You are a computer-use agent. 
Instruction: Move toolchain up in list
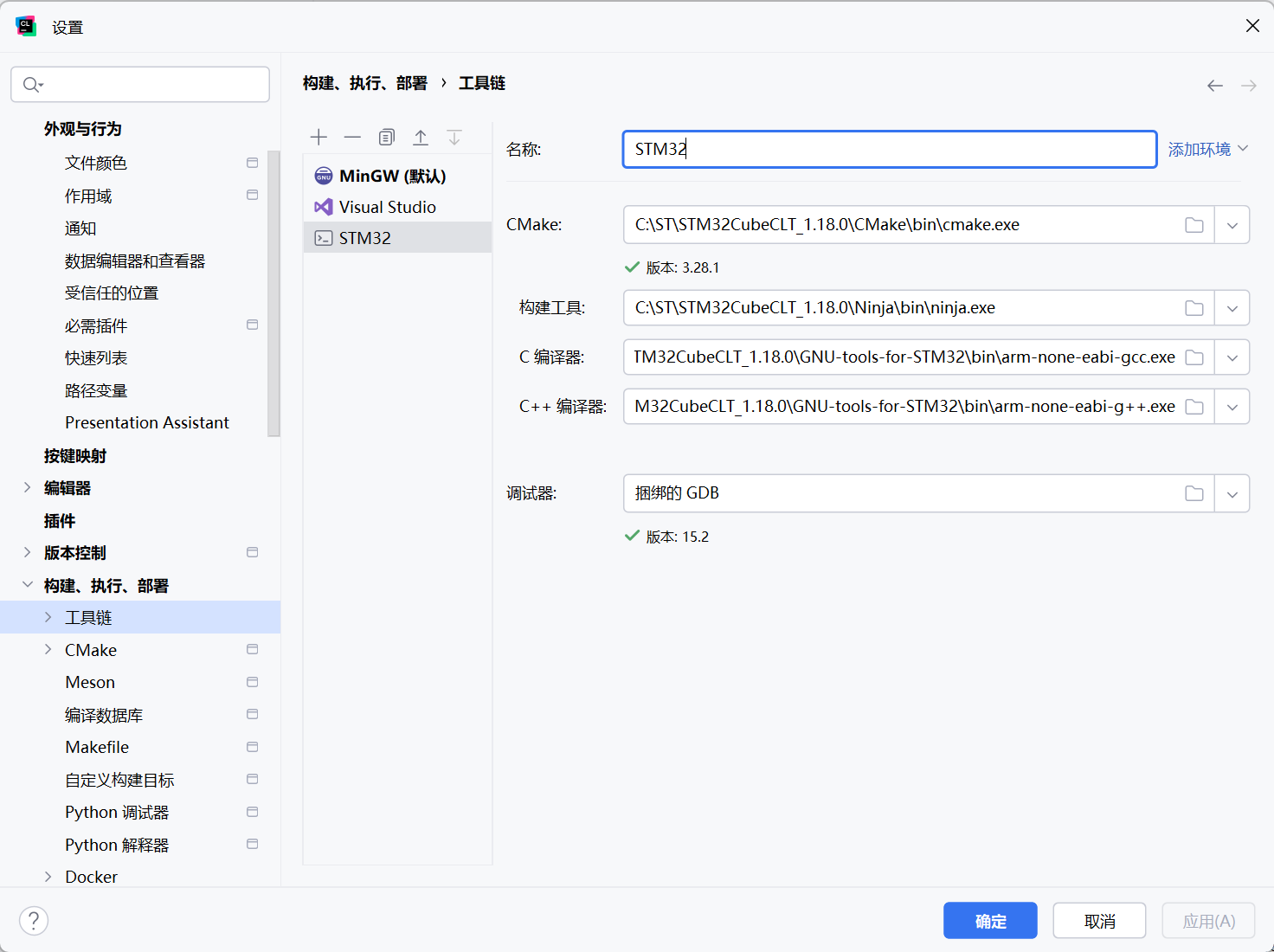[x=421, y=138]
